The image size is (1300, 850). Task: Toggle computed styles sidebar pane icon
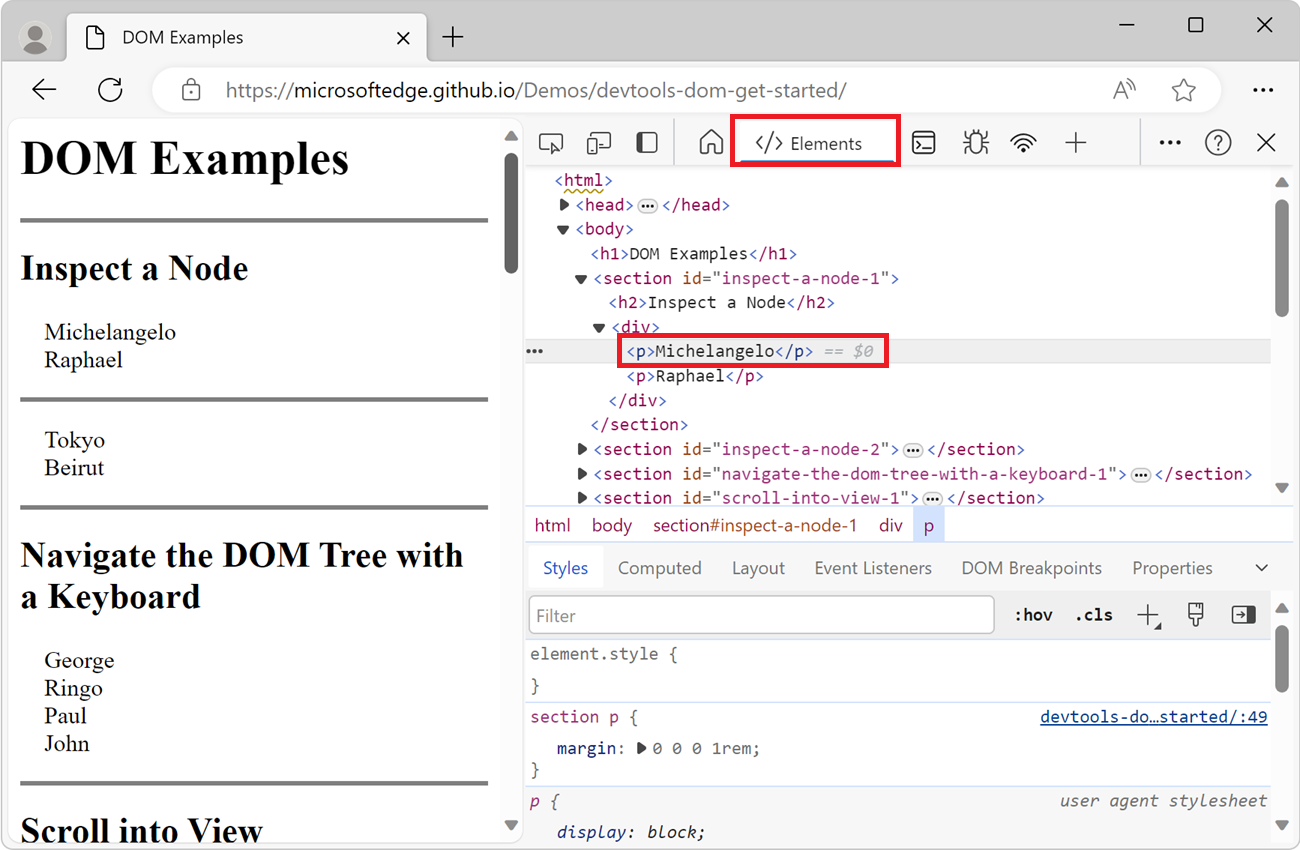(x=1243, y=615)
